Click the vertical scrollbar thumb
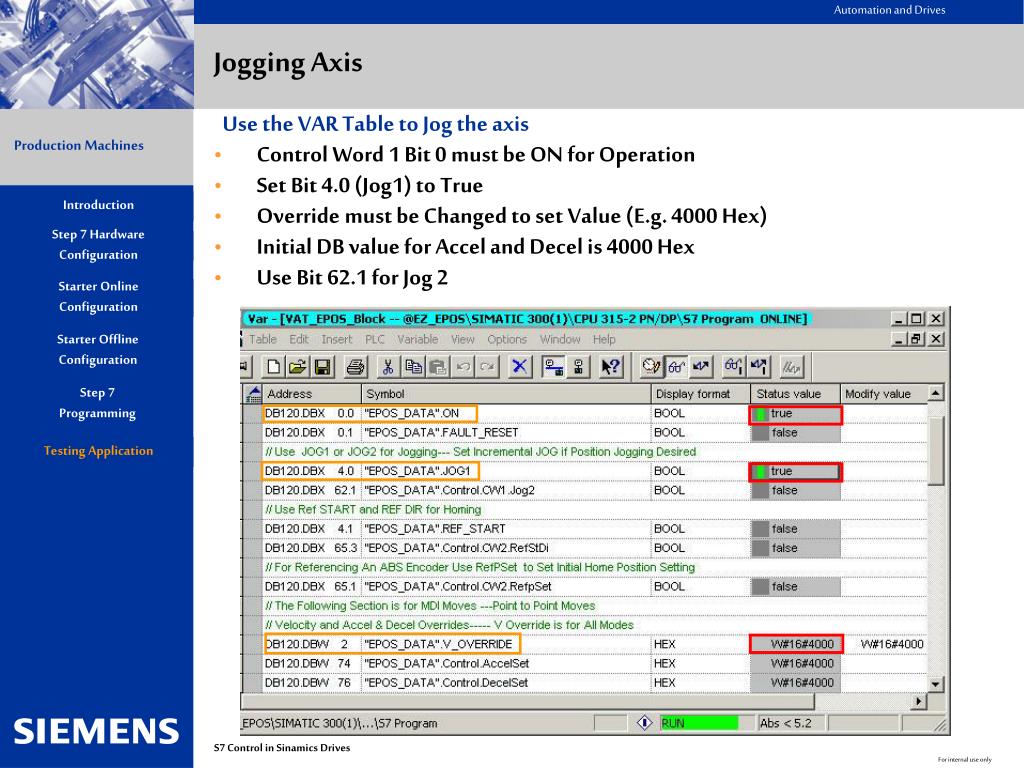 pyautogui.click(x=936, y=451)
